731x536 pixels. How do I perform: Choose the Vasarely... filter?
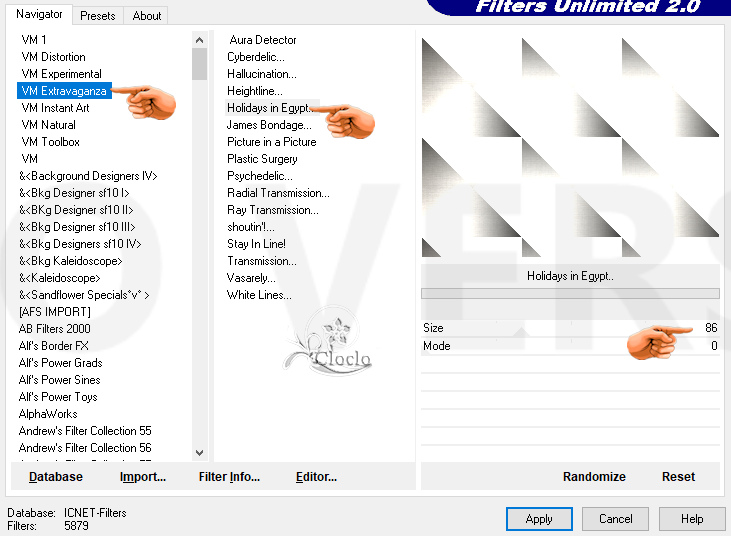coord(251,278)
